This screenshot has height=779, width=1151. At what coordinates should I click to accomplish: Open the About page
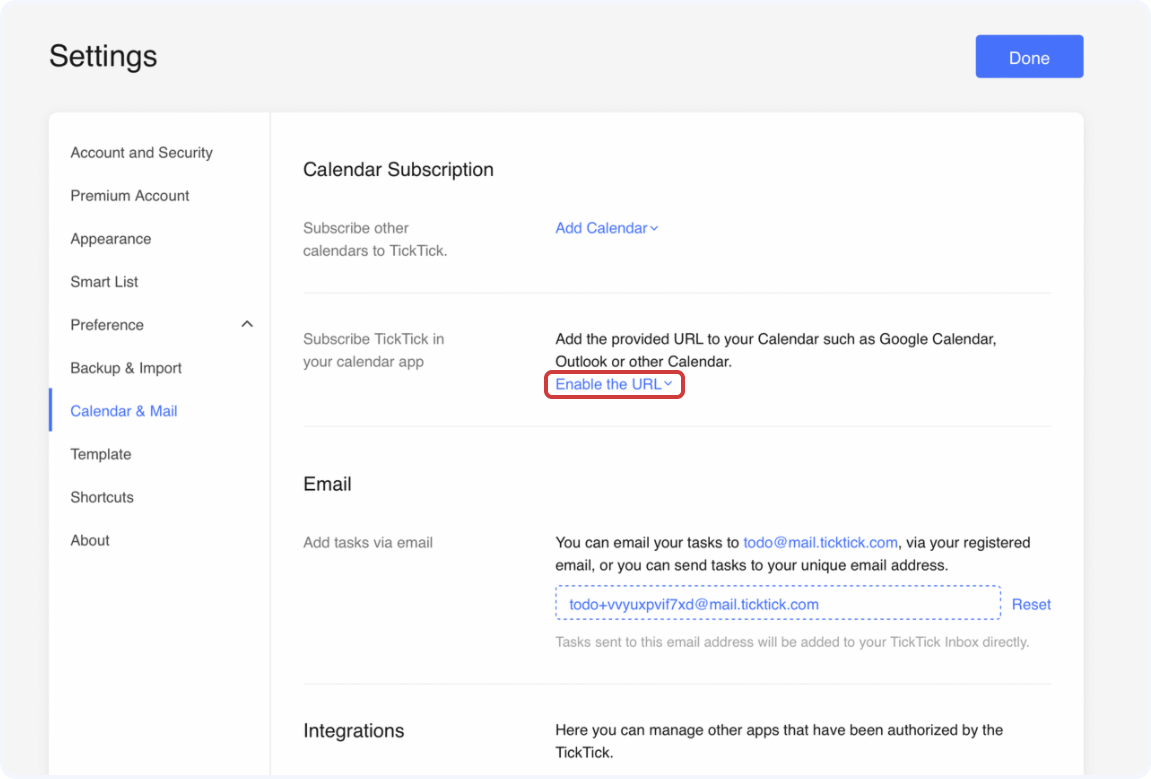click(90, 540)
